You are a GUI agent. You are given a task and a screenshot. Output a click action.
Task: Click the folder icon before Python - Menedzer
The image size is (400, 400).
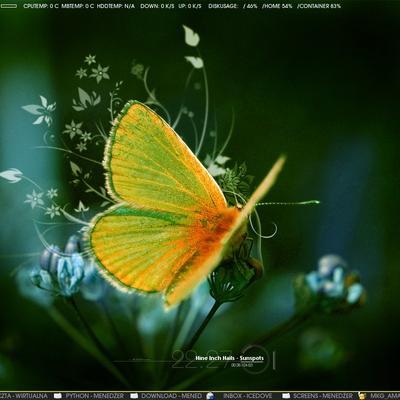coord(57,396)
